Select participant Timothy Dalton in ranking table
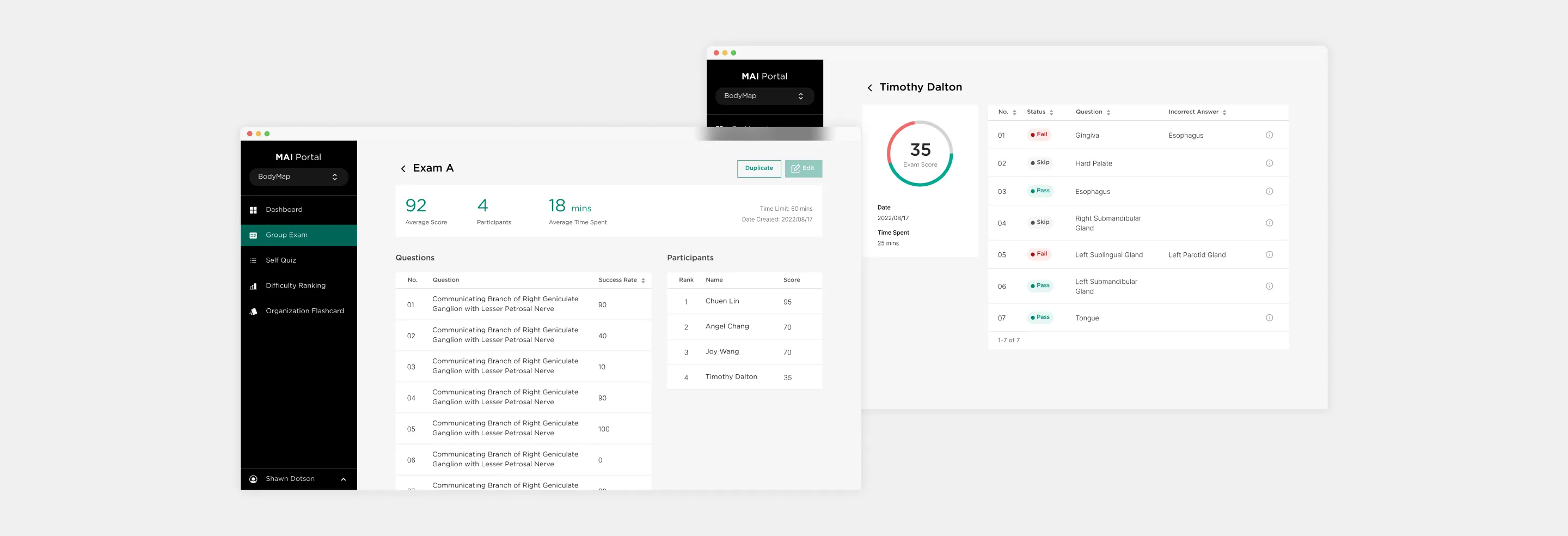This screenshot has height=536, width=1568. click(731, 377)
